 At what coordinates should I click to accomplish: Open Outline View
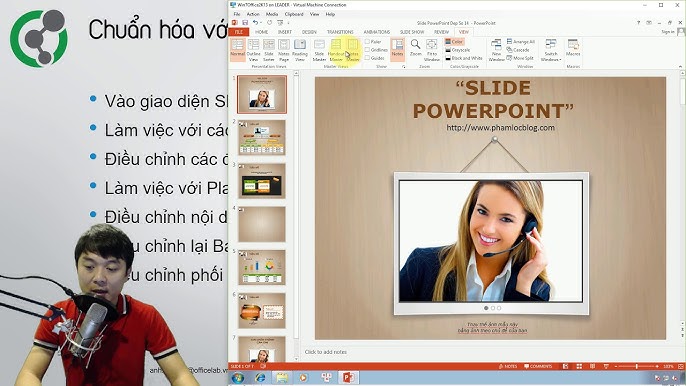click(x=253, y=50)
